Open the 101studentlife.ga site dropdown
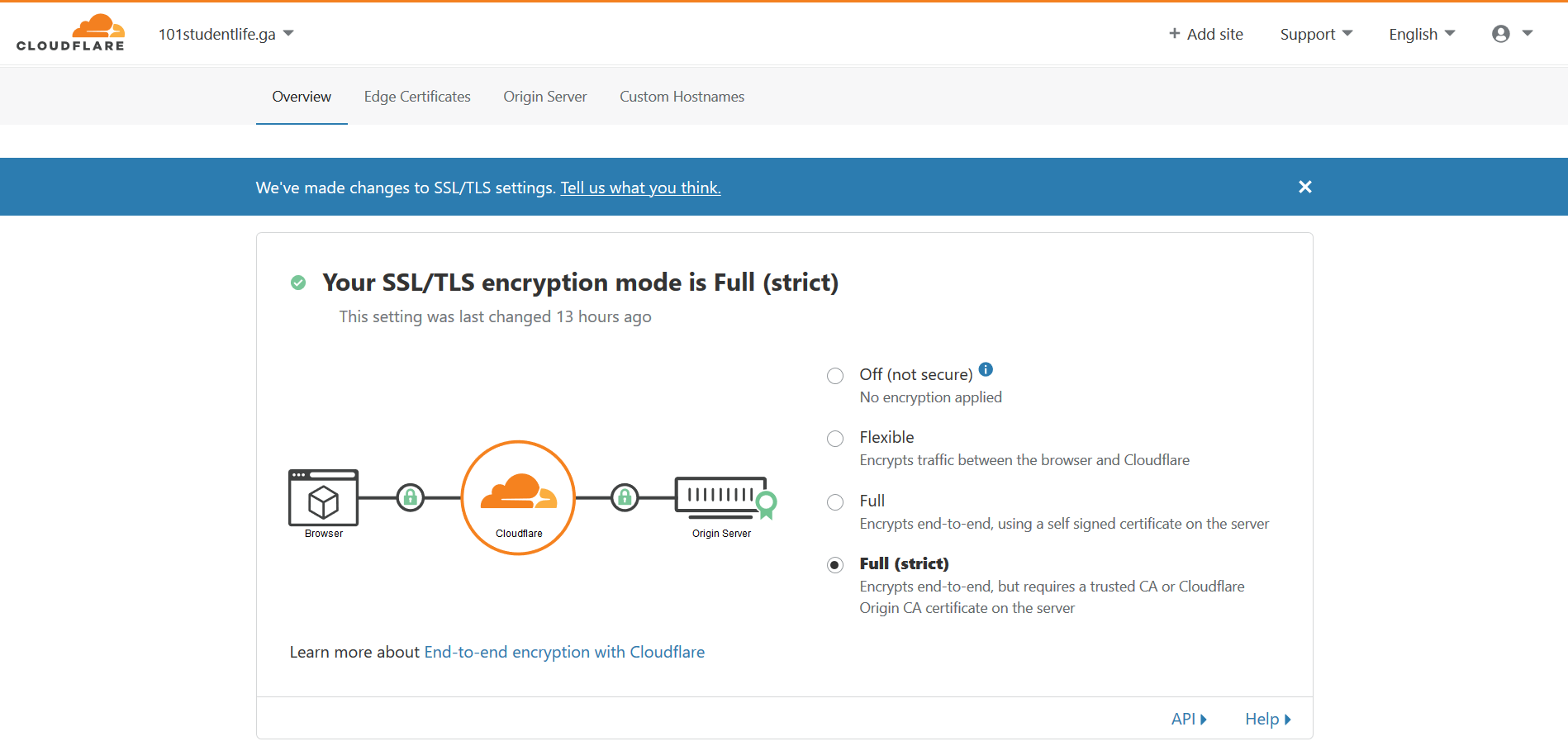The height and width of the screenshot is (746, 1568). pyautogui.click(x=226, y=34)
